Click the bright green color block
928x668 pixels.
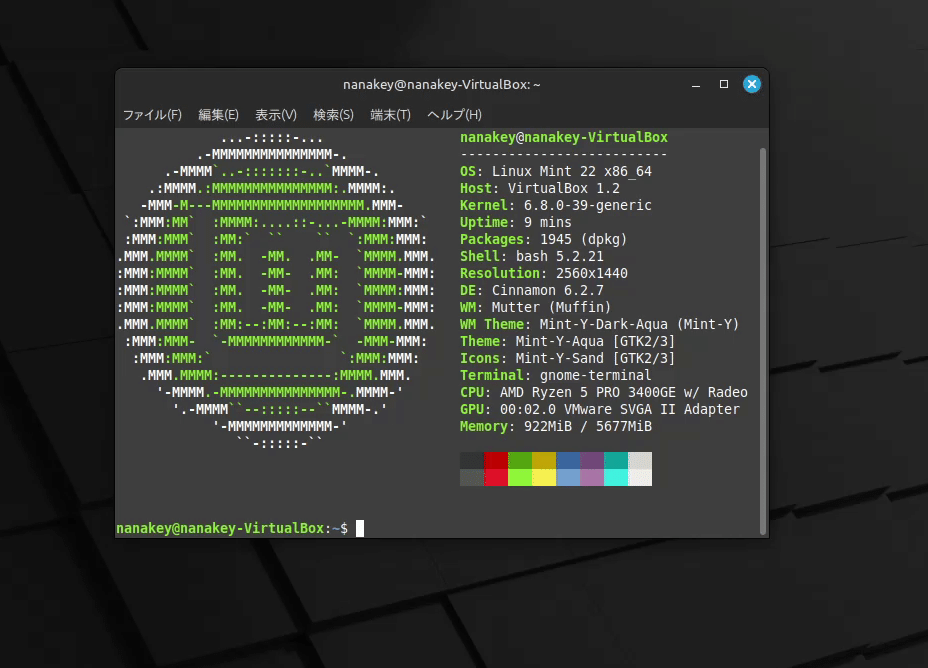(x=520, y=477)
